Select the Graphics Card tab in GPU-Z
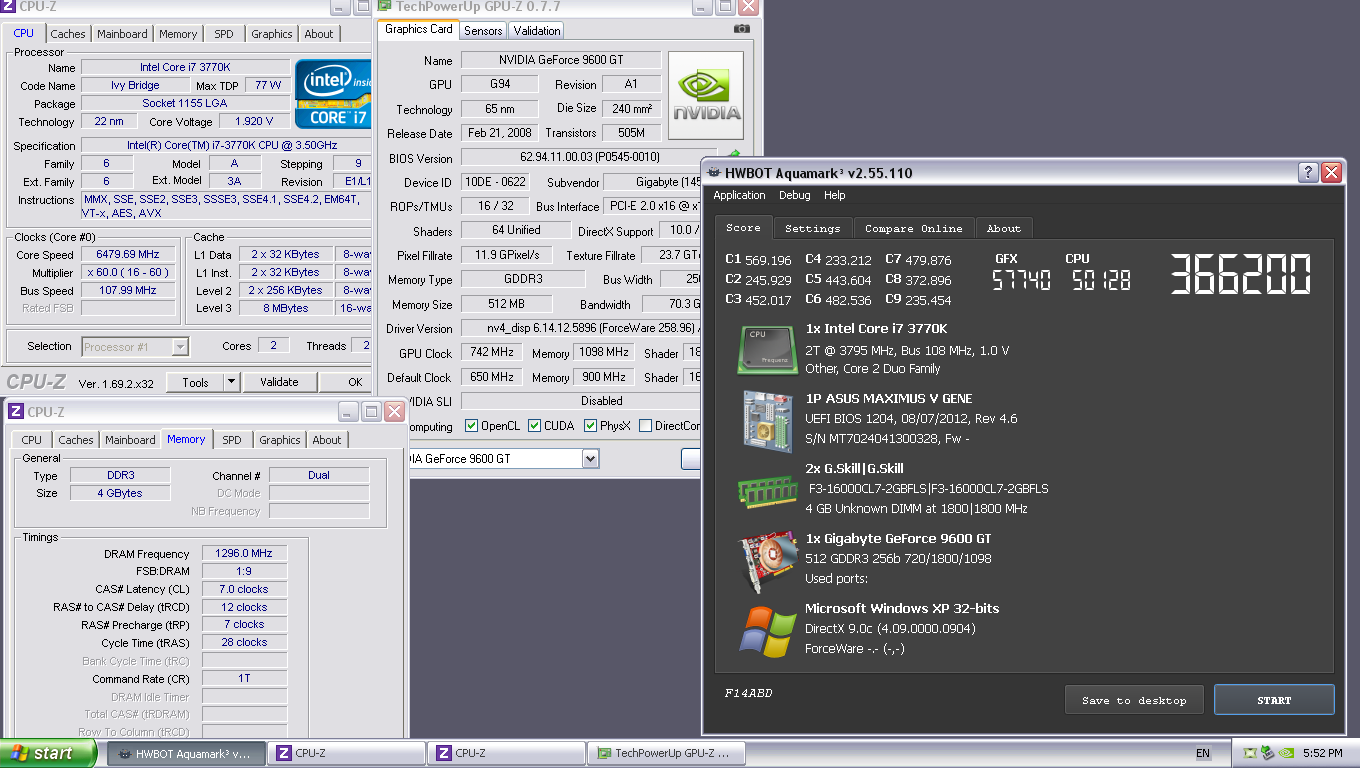The image size is (1360, 768). pos(419,29)
